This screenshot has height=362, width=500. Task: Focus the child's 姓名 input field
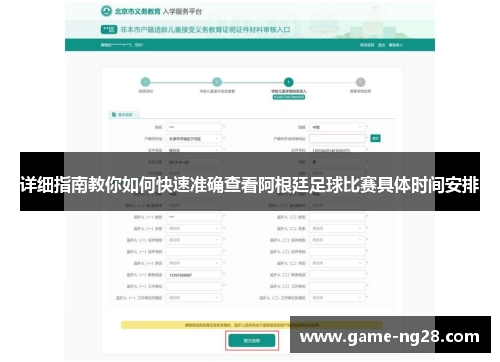click(x=194, y=127)
